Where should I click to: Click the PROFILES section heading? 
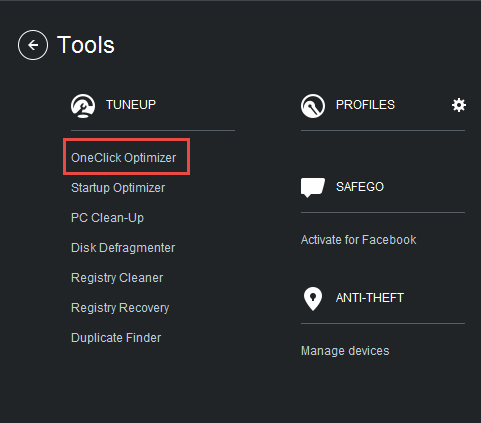coord(365,105)
